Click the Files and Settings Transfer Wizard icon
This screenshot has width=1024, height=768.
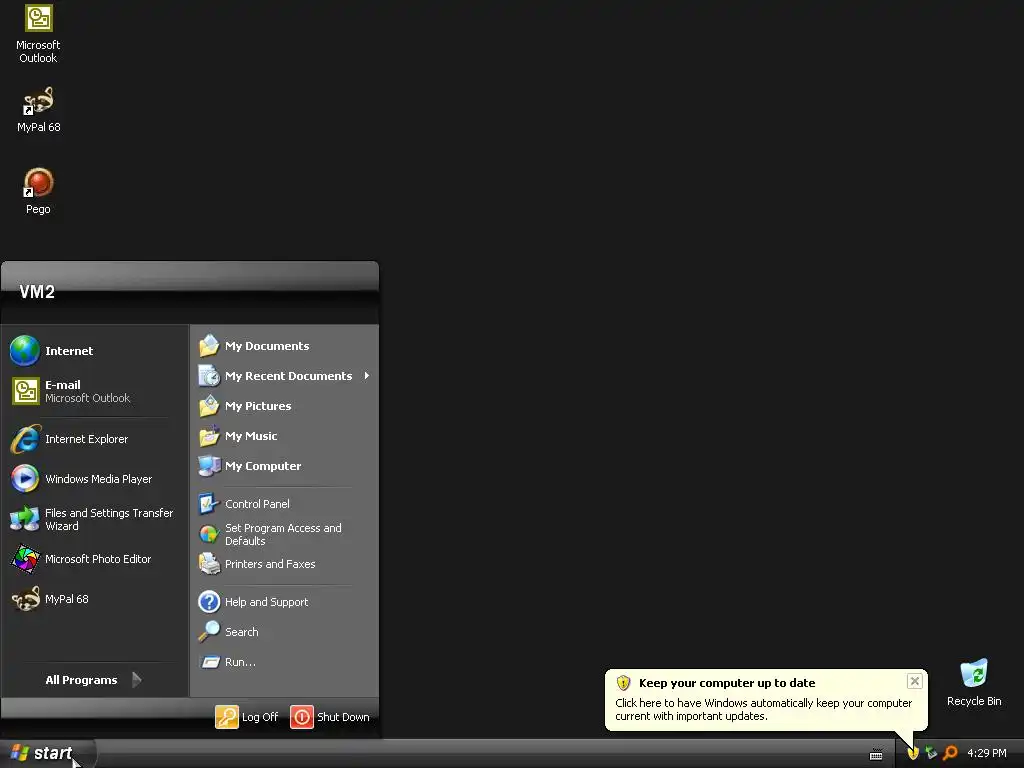[25, 519]
